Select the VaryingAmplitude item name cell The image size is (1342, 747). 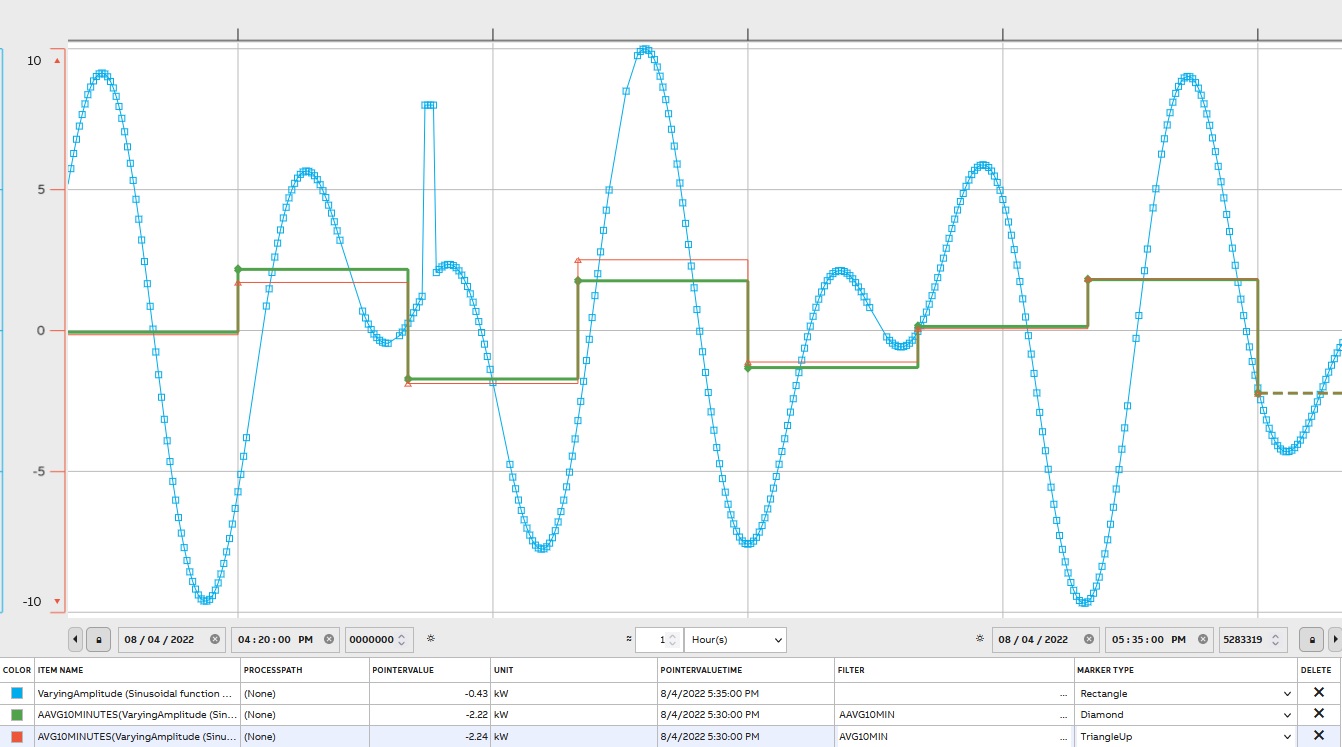coord(137,693)
